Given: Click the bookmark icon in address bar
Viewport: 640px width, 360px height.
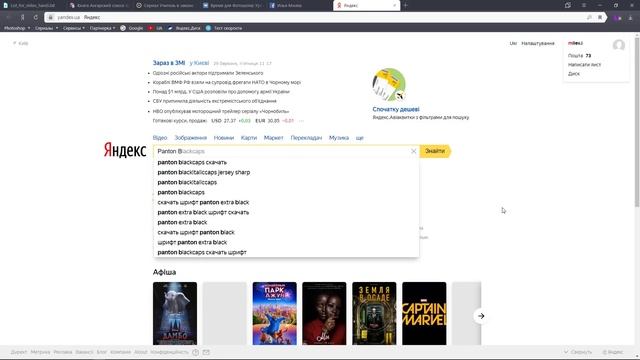Looking at the screenshot, I should [600, 17].
